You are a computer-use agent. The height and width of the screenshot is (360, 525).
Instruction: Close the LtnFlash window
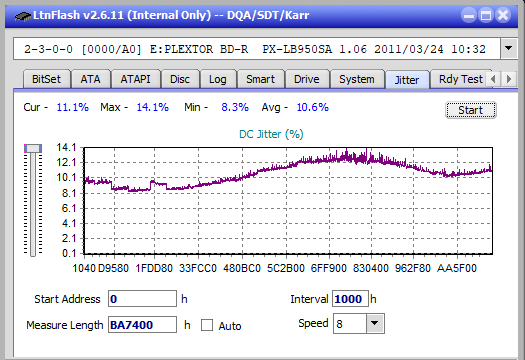click(x=503, y=15)
